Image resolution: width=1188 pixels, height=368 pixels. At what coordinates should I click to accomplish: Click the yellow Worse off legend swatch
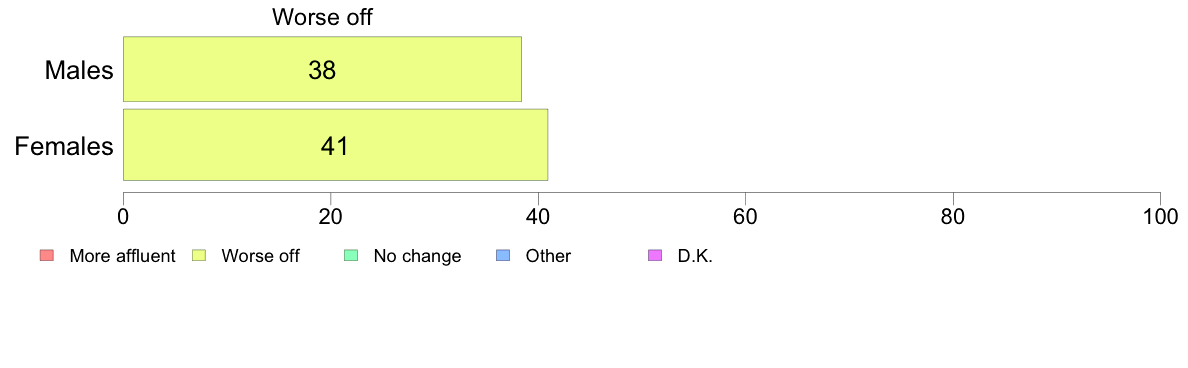tap(199, 256)
